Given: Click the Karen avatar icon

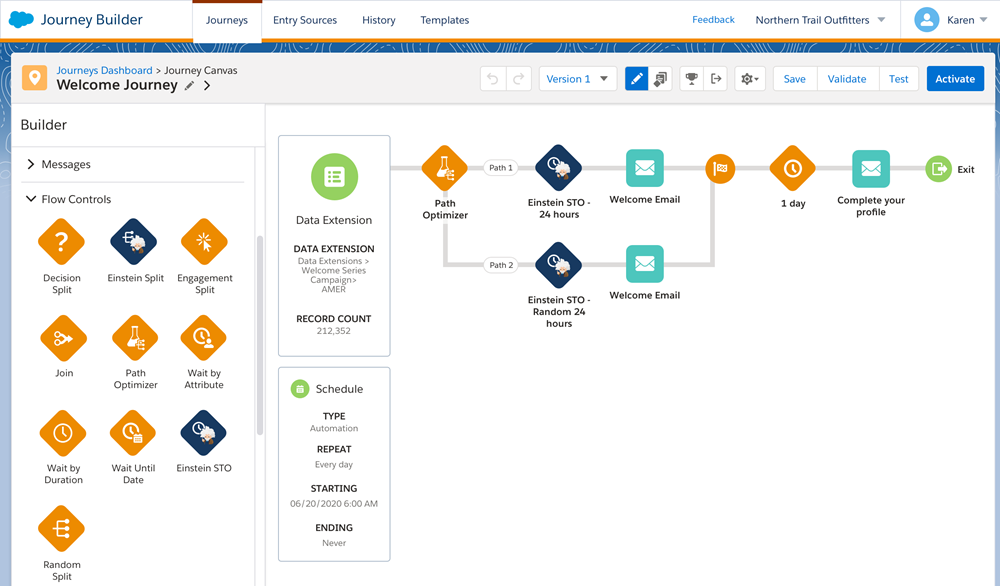Looking at the screenshot, I should point(927,20).
